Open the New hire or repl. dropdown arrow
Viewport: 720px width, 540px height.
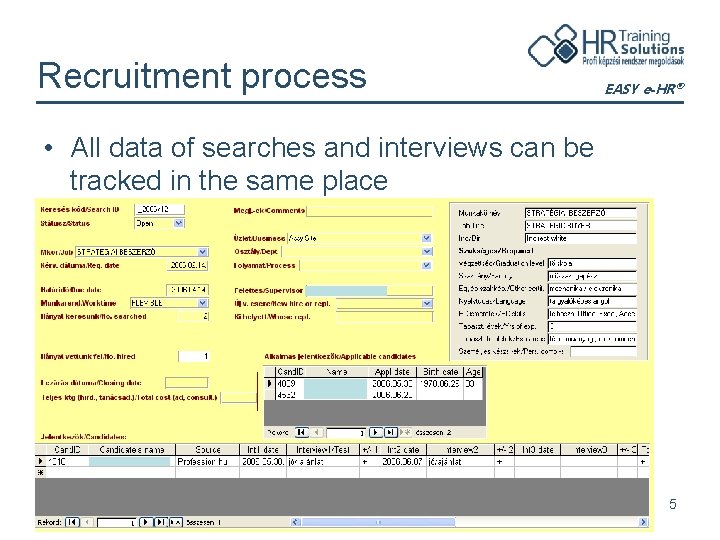(427, 303)
